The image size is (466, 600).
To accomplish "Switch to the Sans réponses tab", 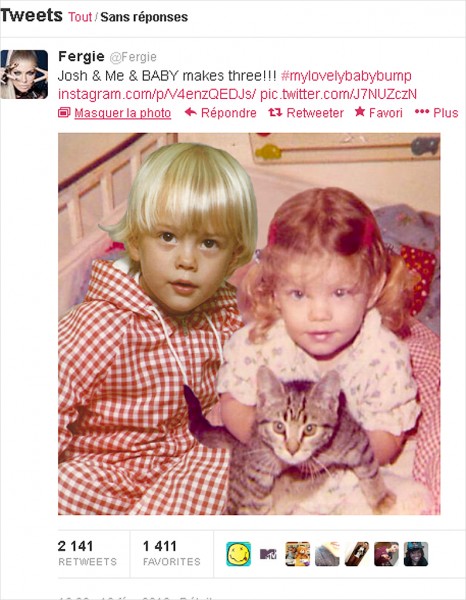I will [x=144, y=17].
